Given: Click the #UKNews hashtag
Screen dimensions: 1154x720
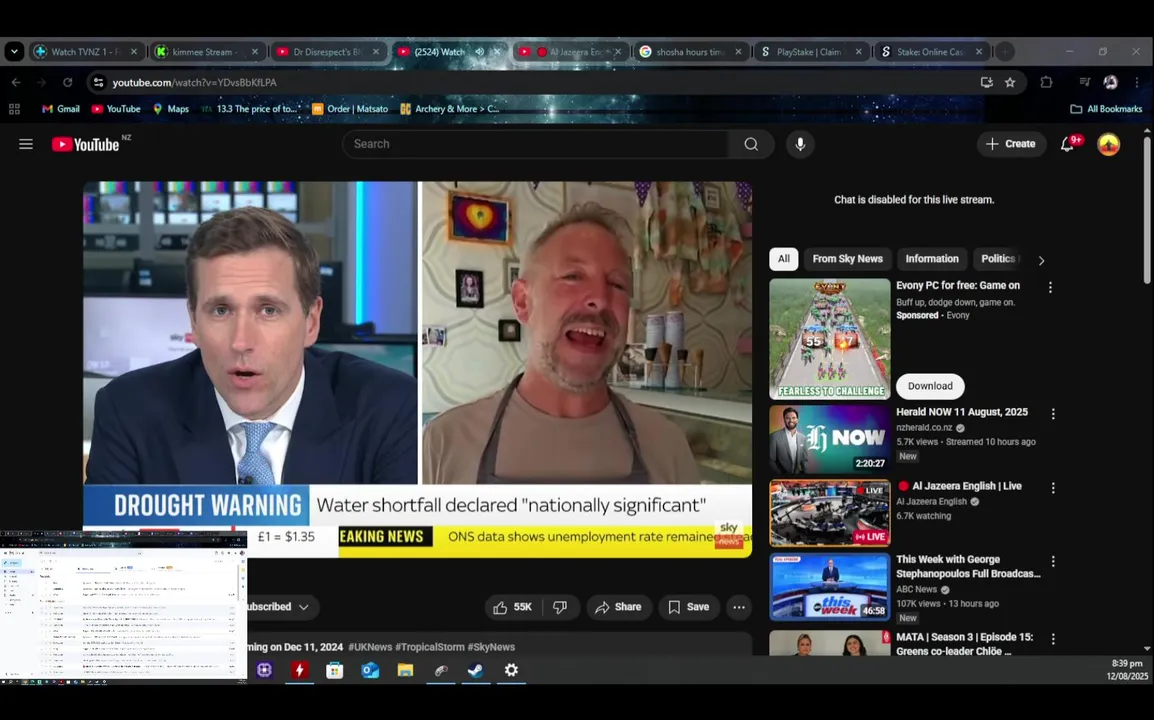Looking at the screenshot, I should [370, 647].
